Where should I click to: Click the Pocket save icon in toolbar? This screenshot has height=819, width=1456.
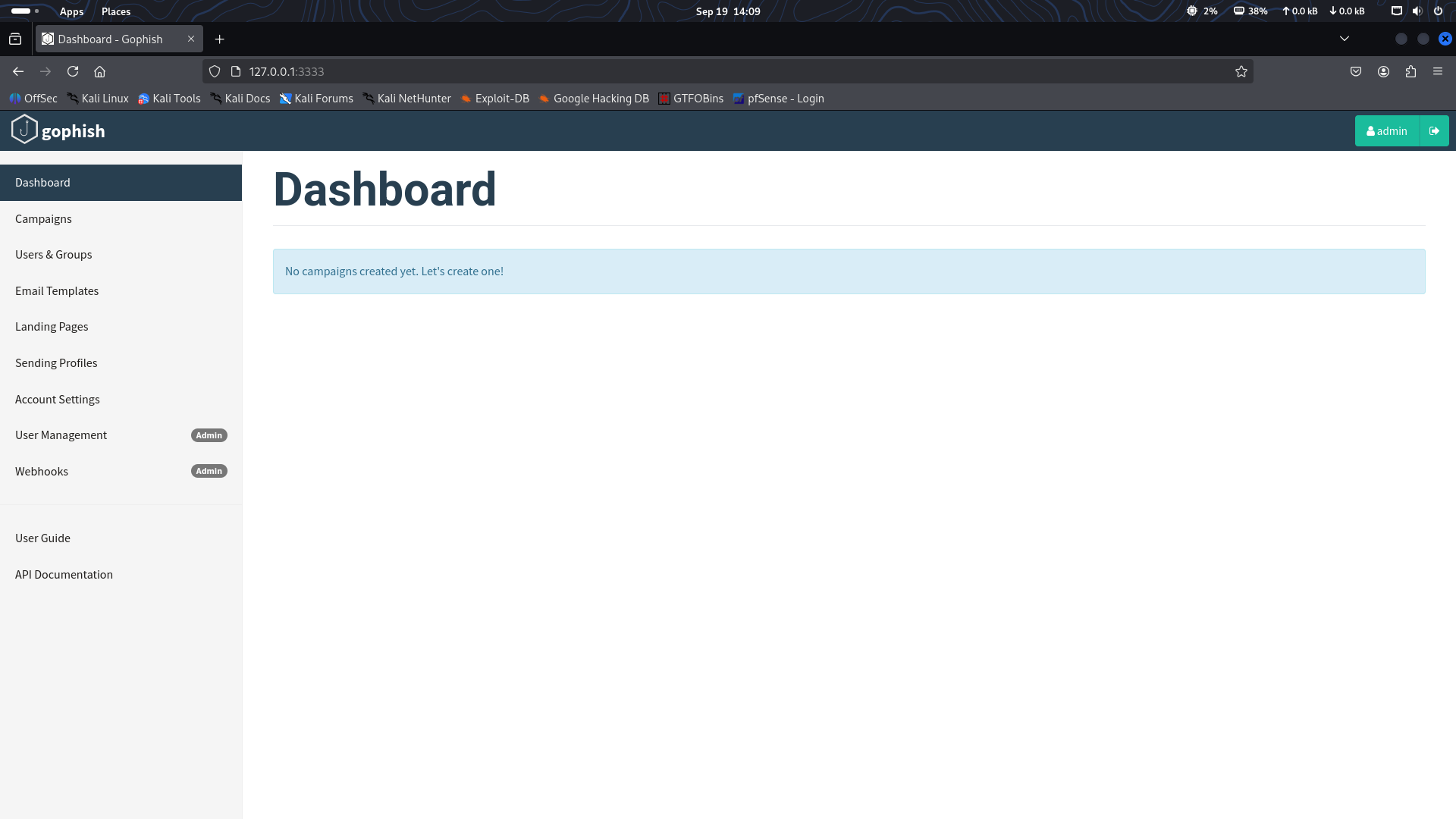click(x=1357, y=71)
